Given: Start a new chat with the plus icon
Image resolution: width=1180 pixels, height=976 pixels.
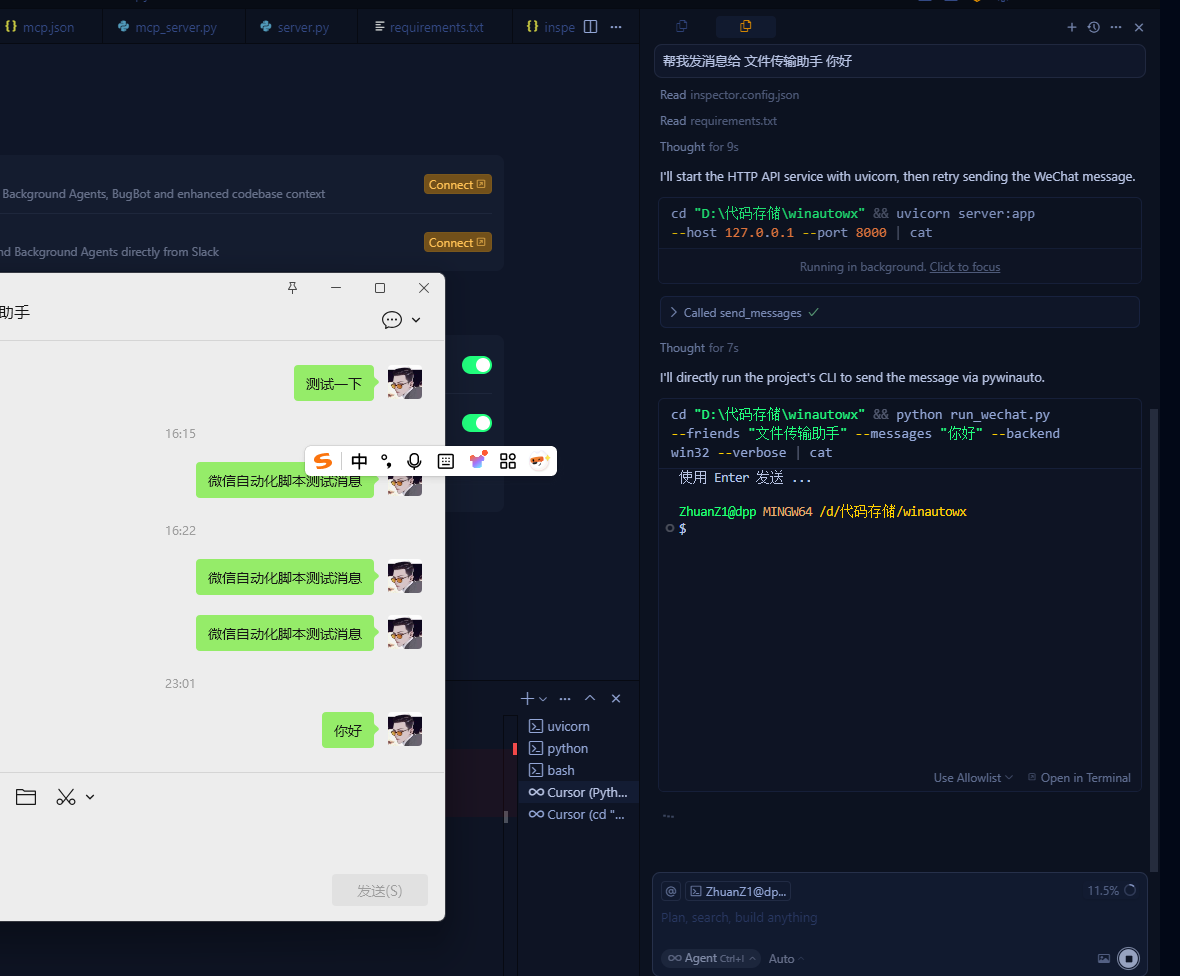Looking at the screenshot, I should [x=1072, y=27].
